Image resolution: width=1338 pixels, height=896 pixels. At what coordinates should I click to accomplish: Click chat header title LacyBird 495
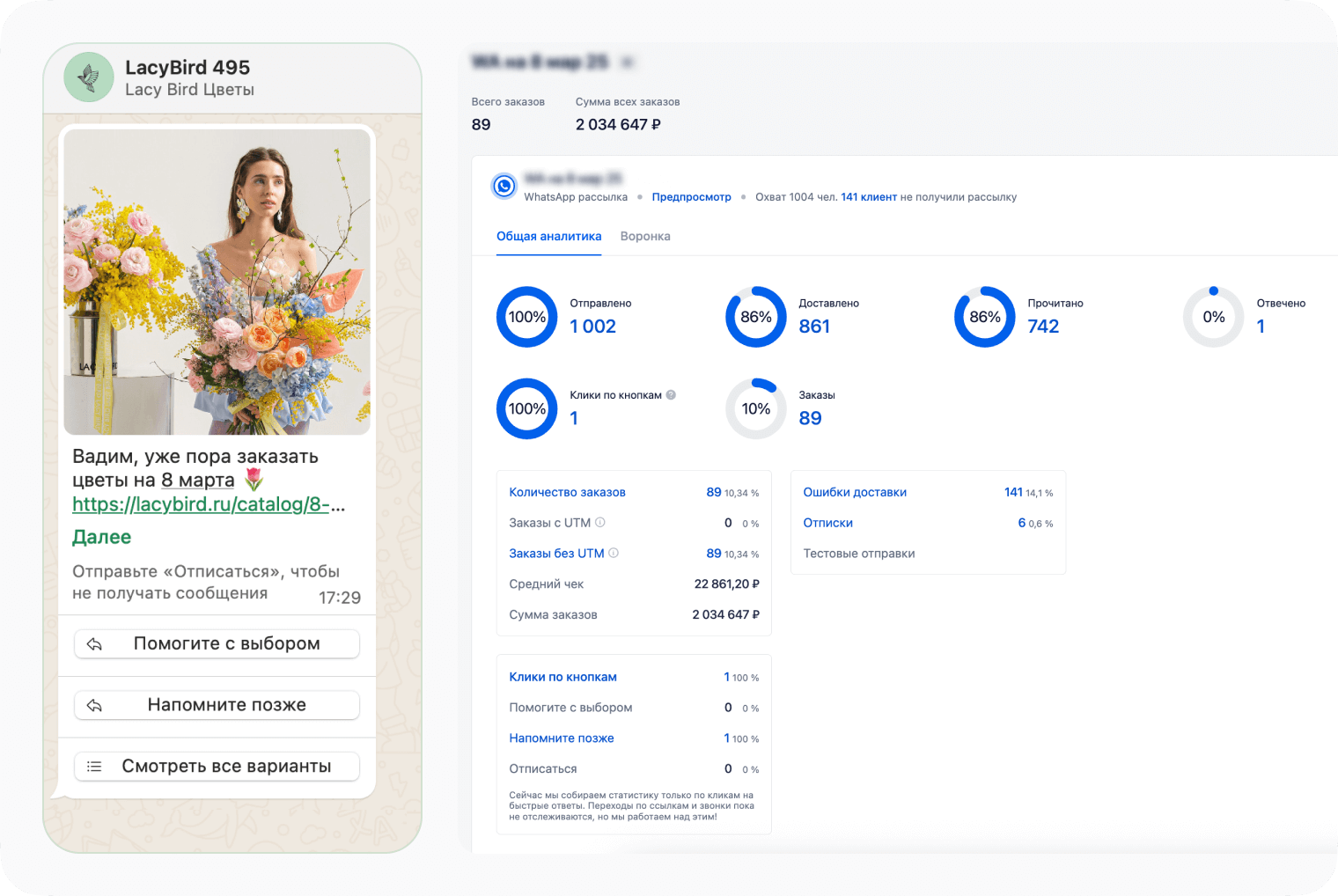(x=187, y=67)
